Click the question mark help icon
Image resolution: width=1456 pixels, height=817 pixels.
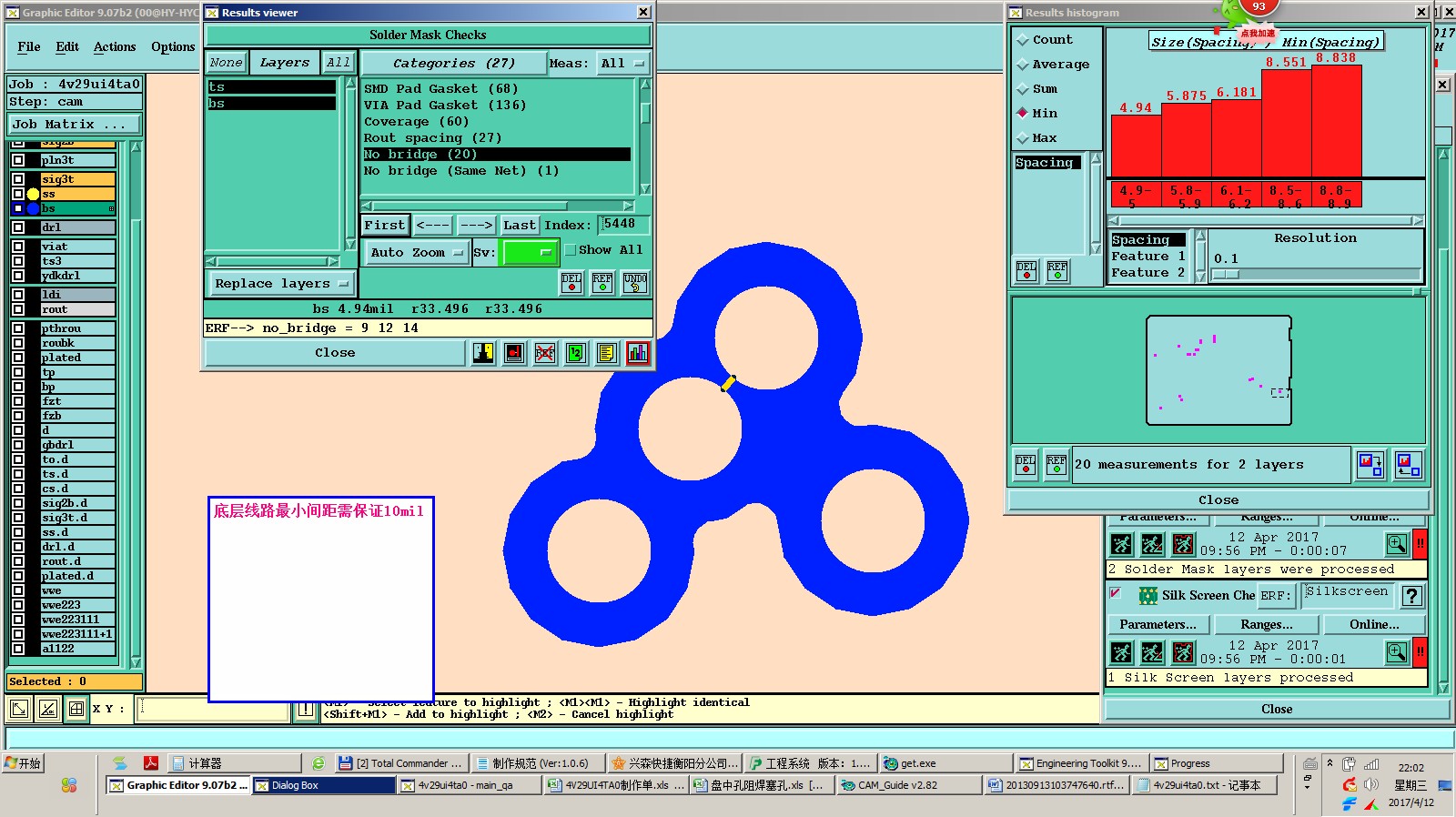point(1411,597)
